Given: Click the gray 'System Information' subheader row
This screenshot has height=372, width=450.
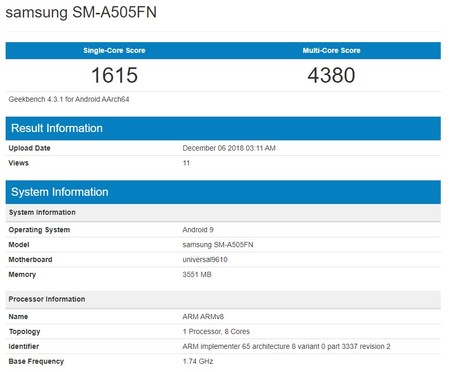Looking at the screenshot, I should click(223, 212).
